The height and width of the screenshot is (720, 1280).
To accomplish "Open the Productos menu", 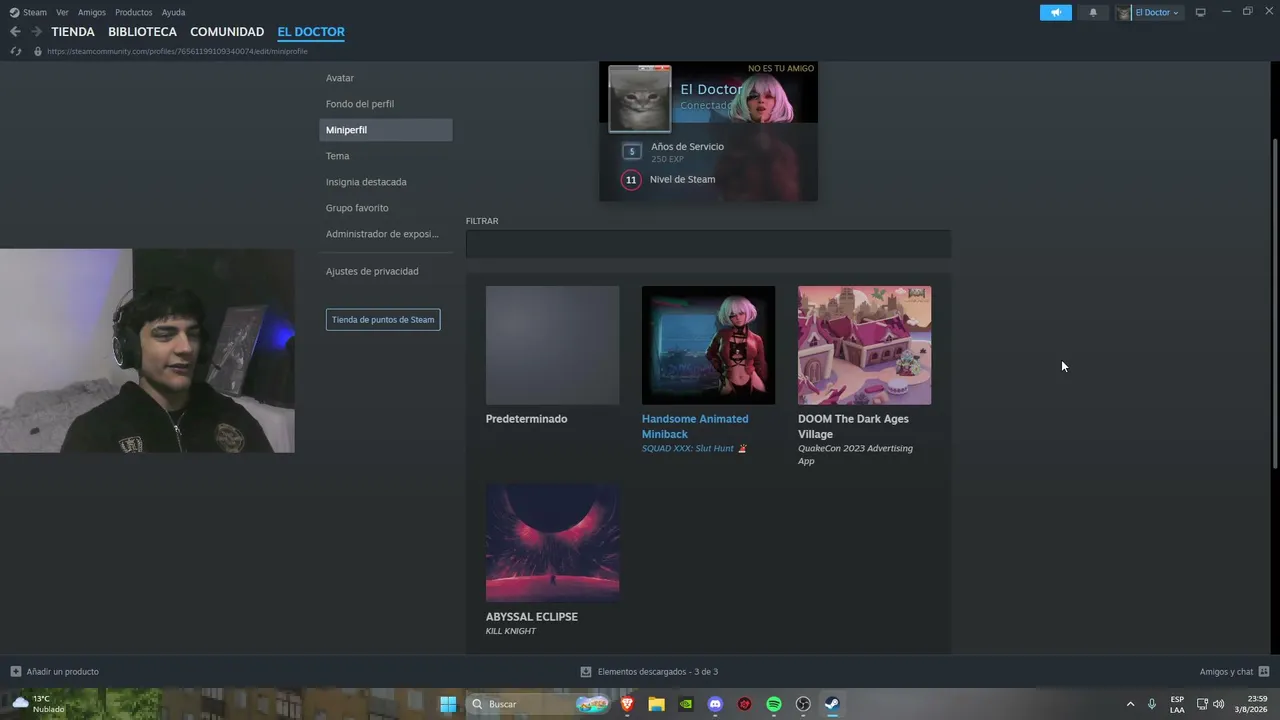I will pos(134,12).
